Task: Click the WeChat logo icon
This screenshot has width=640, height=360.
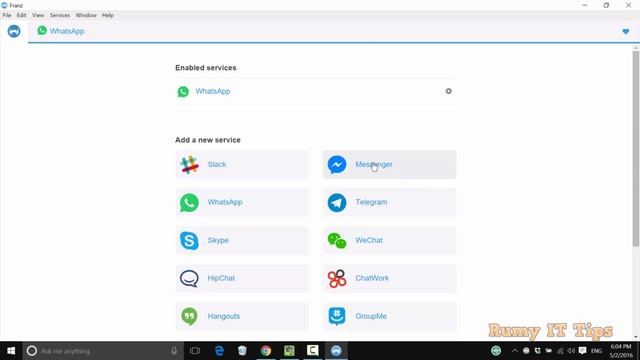Action: click(337, 240)
